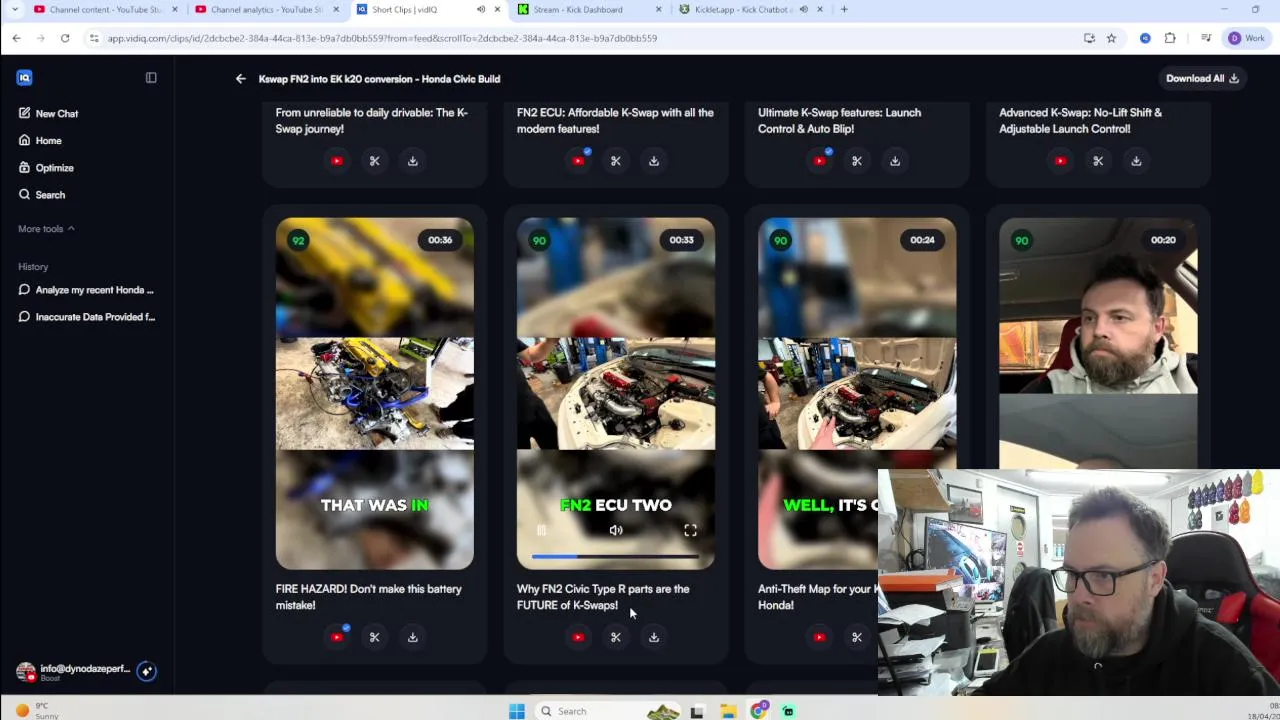The width and height of the screenshot is (1280, 720).
Task: Click YouTube icon under 'Advanced K-Swap: No-Lift Shift'
Action: [1060, 161]
